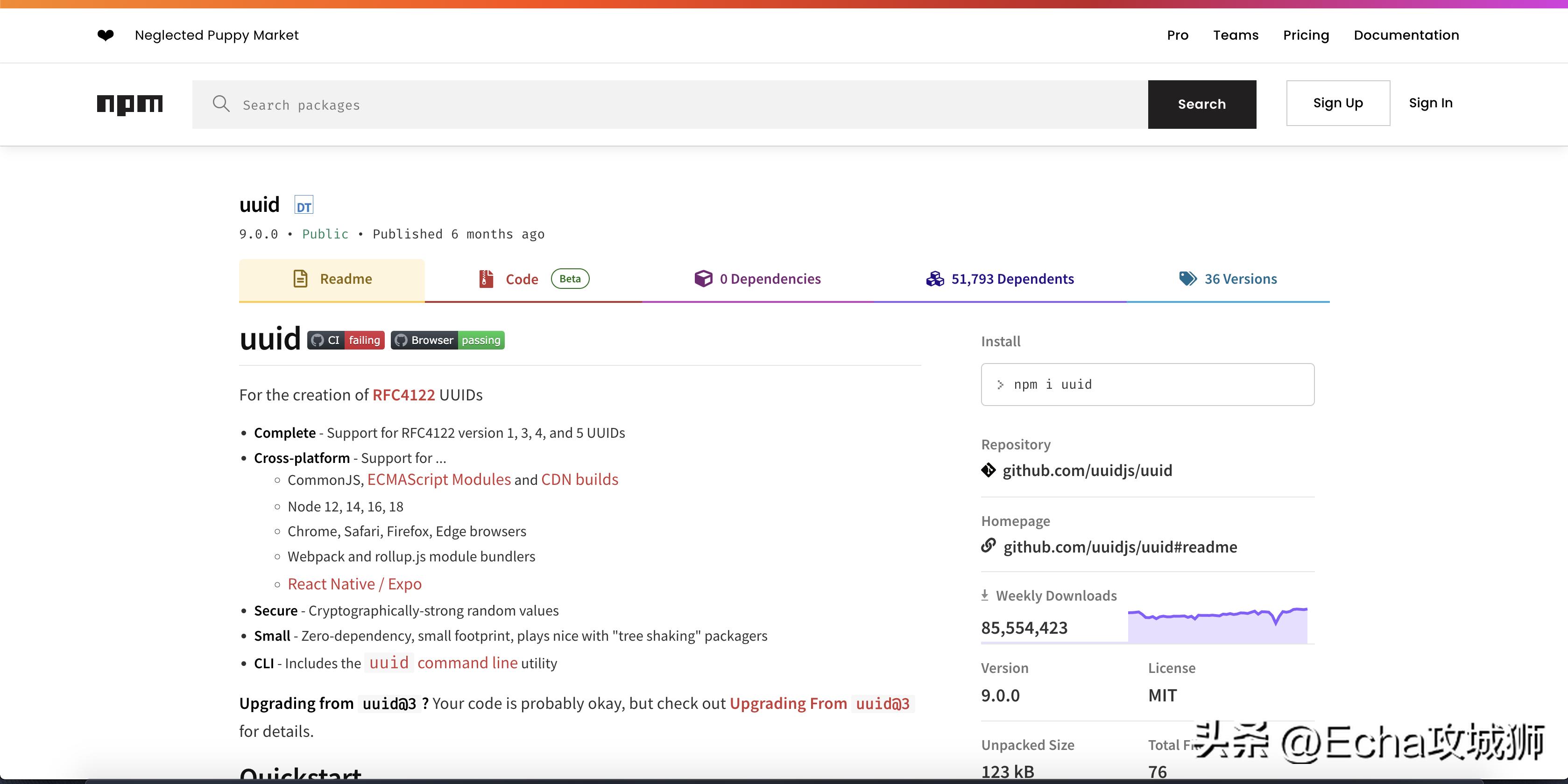The width and height of the screenshot is (1568, 784).
Task: Click the black heart icon
Action: pyautogui.click(x=106, y=35)
